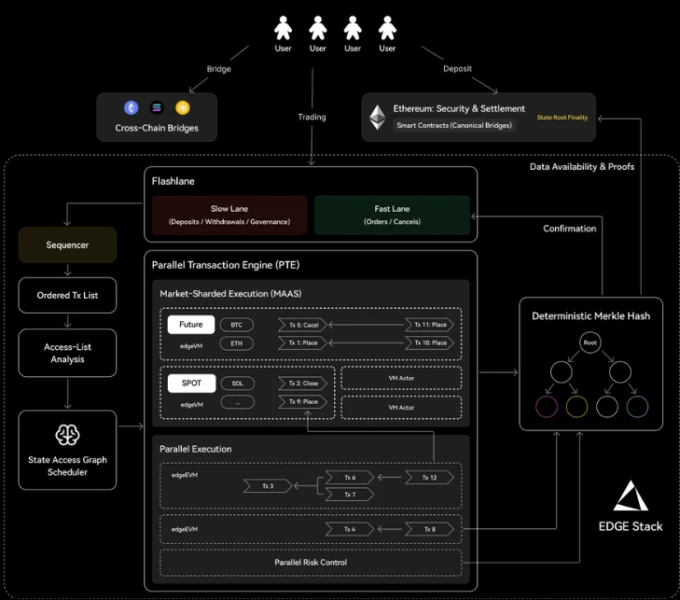The image size is (680, 600).
Task: Click the BTC pill
Action: tap(237, 325)
